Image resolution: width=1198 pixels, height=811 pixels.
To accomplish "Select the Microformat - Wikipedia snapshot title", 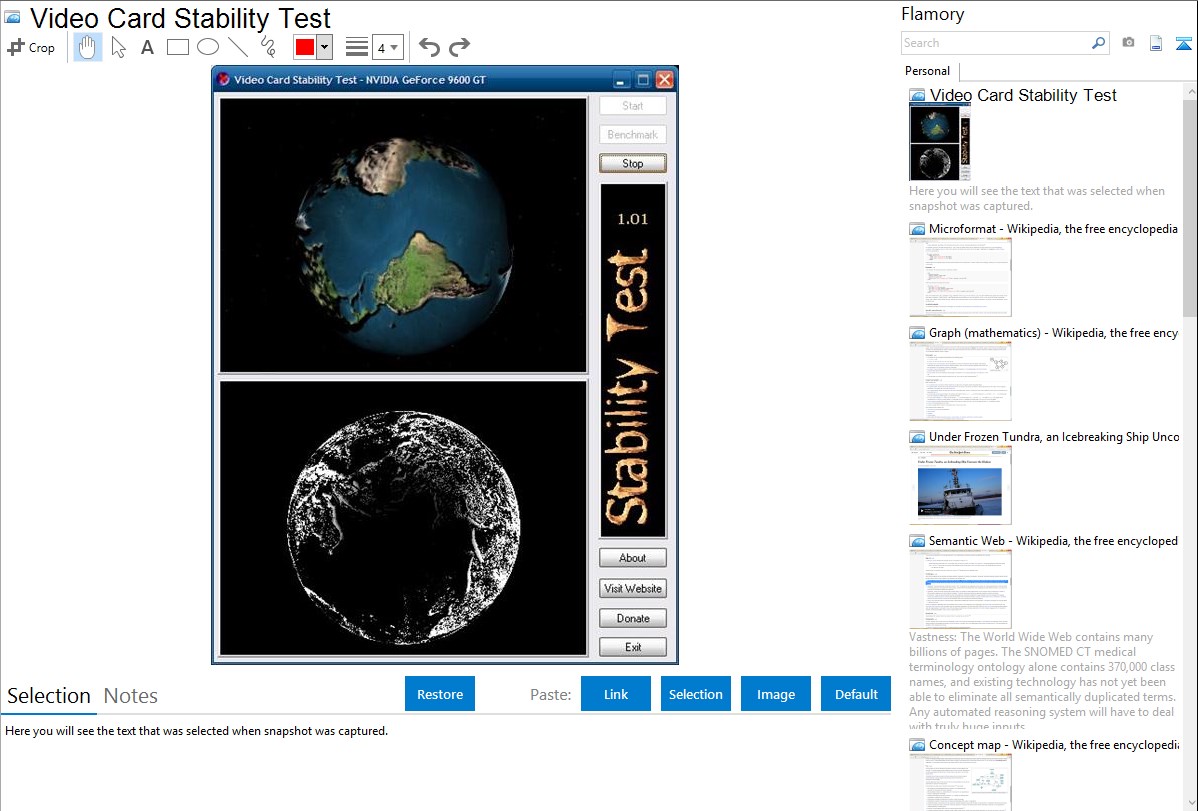I will [1053, 229].
